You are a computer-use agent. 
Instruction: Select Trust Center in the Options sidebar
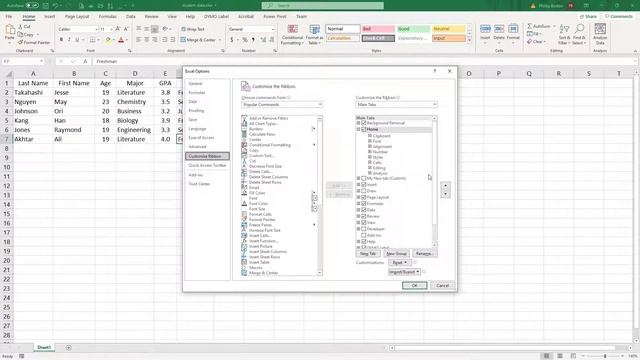(199, 184)
